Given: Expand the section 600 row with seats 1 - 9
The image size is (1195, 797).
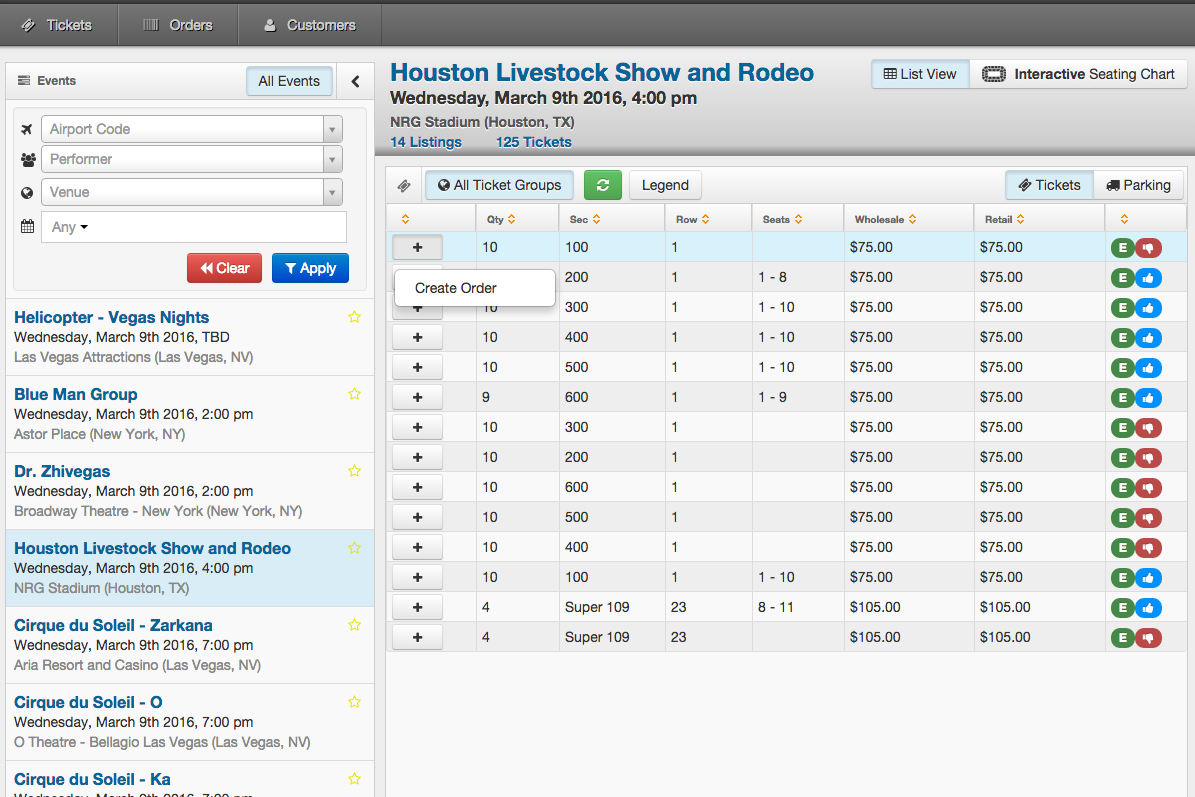Looking at the screenshot, I should pyautogui.click(x=417, y=398).
